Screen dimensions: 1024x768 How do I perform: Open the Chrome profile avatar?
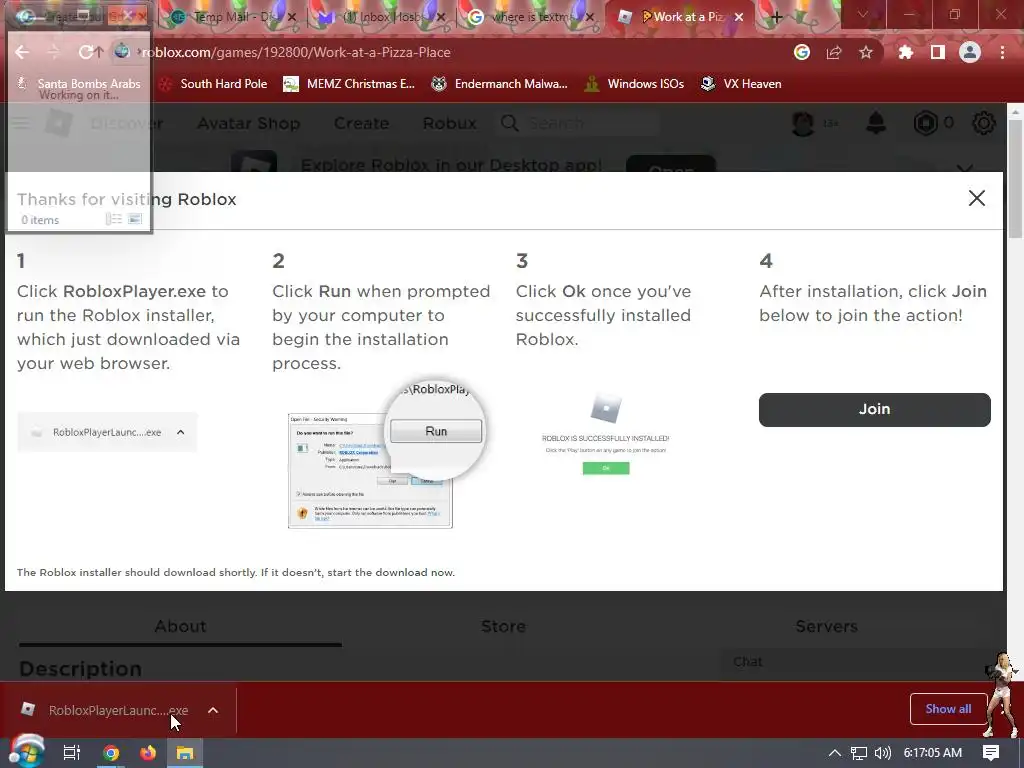[970, 52]
